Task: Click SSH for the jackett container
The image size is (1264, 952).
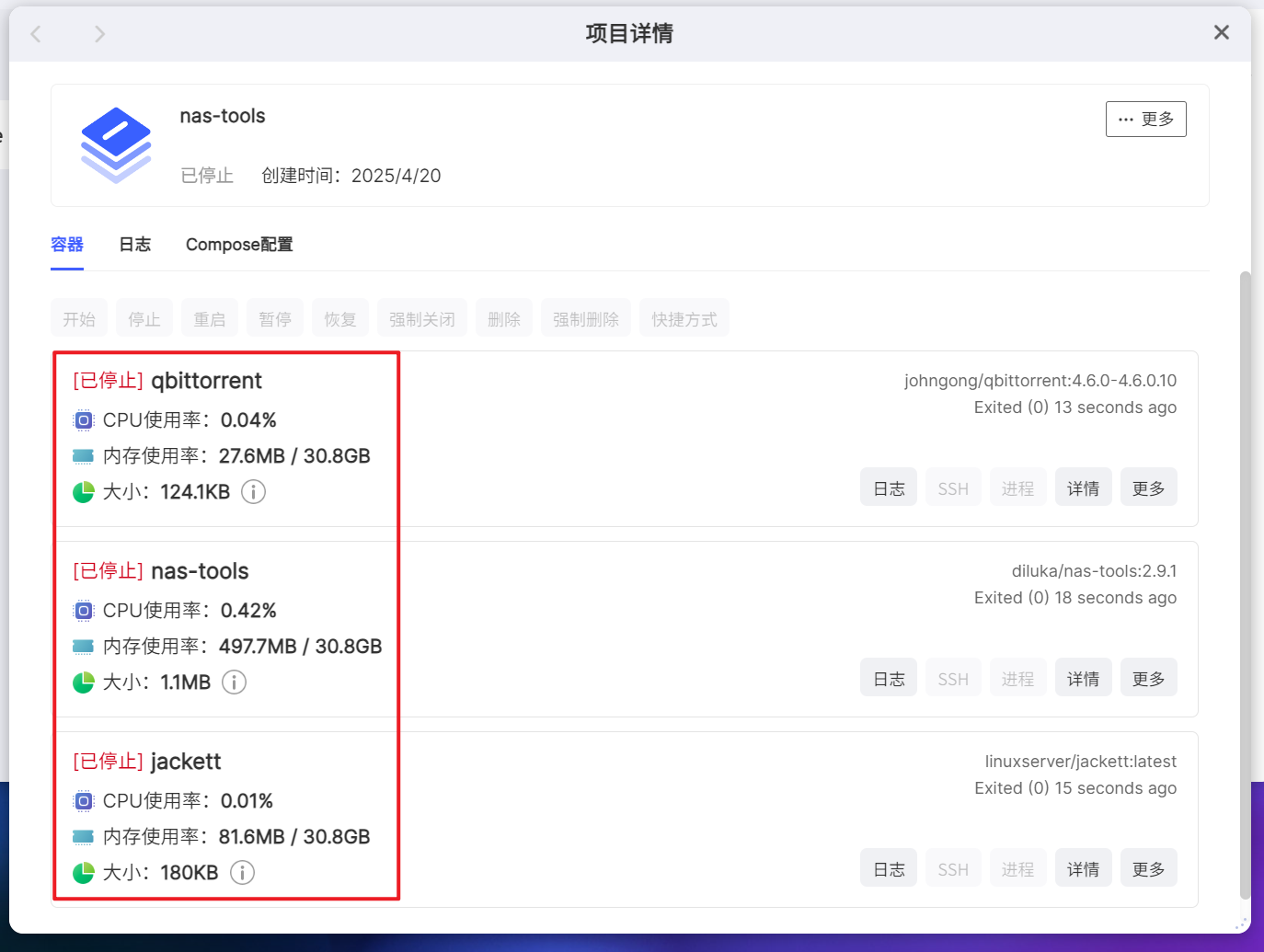Action: click(953, 868)
